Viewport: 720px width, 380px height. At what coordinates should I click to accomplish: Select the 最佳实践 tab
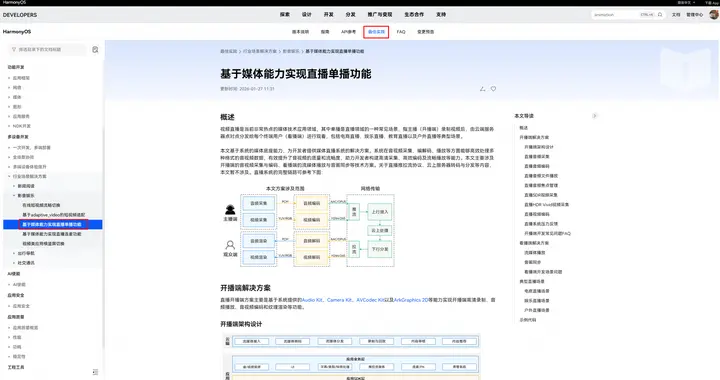376,32
